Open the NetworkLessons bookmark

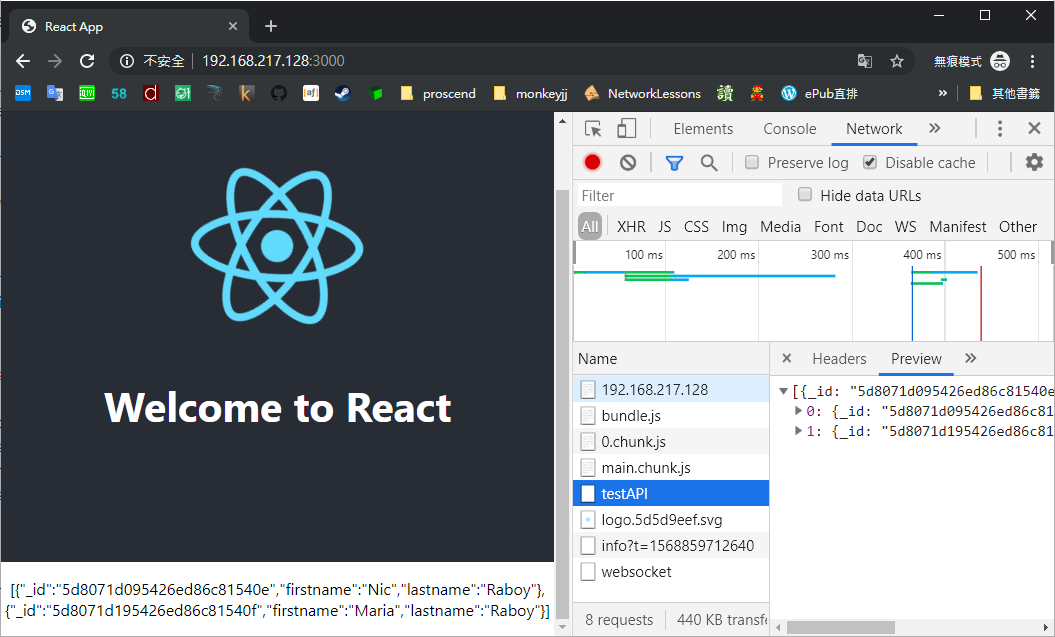(x=643, y=93)
